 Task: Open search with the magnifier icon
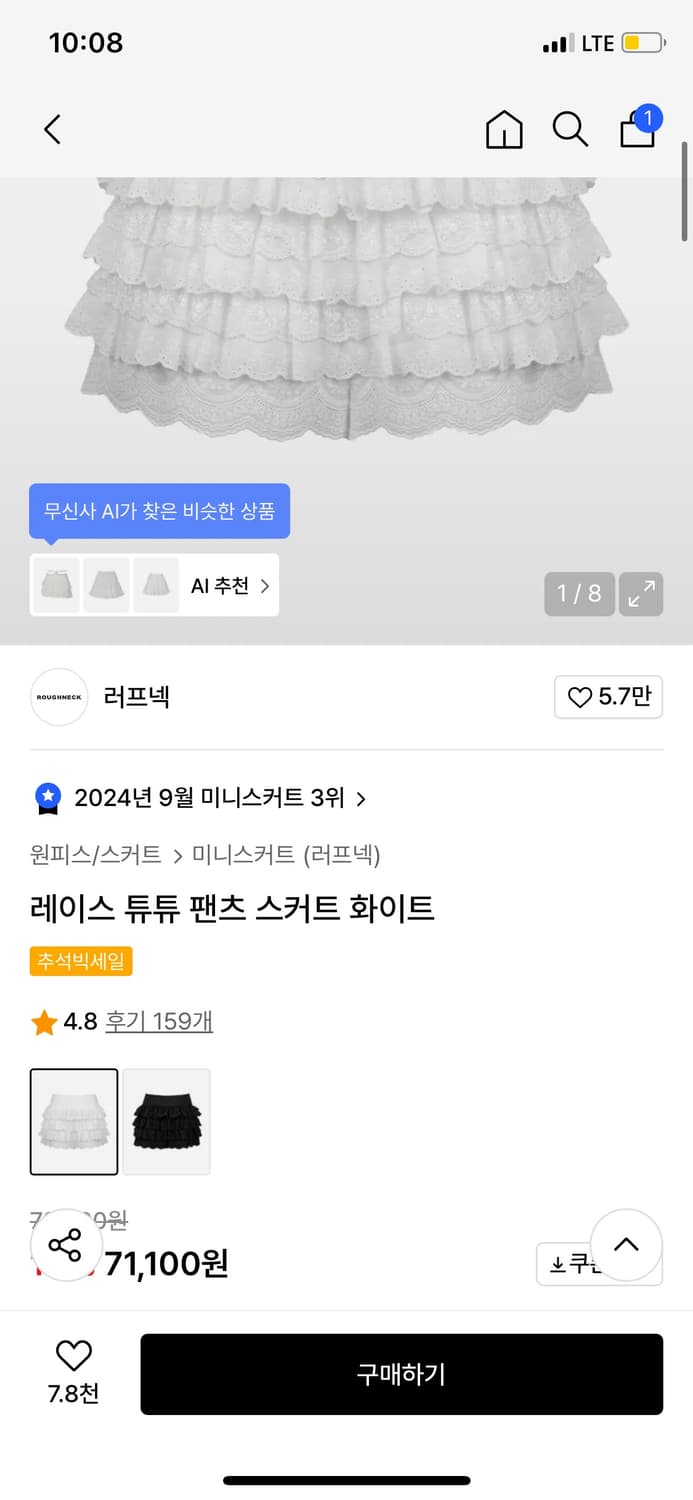click(570, 129)
